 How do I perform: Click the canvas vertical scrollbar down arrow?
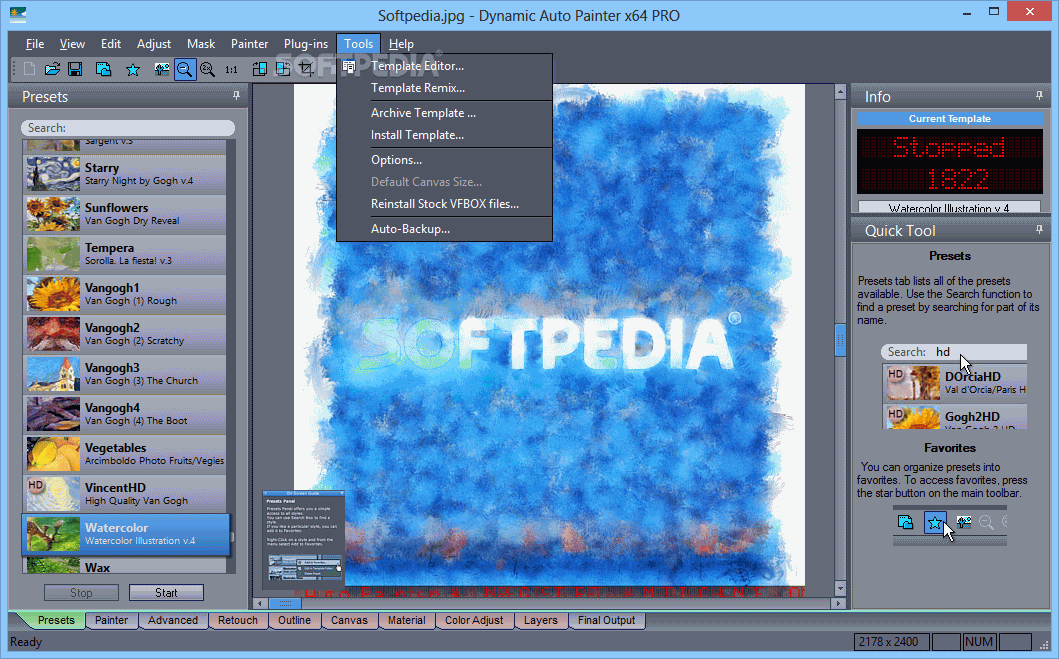tap(840, 587)
